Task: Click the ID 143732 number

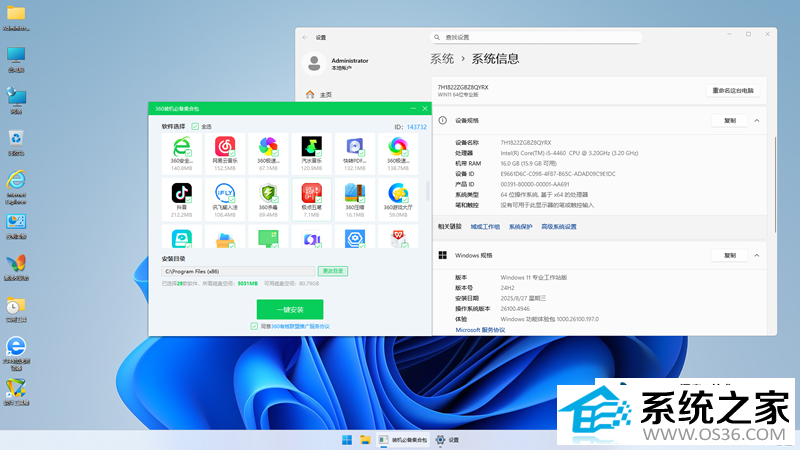Action: click(416, 127)
